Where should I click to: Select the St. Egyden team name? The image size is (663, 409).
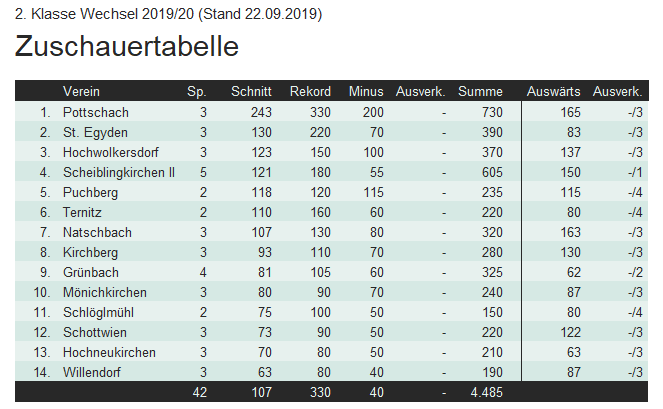(x=95, y=132)
